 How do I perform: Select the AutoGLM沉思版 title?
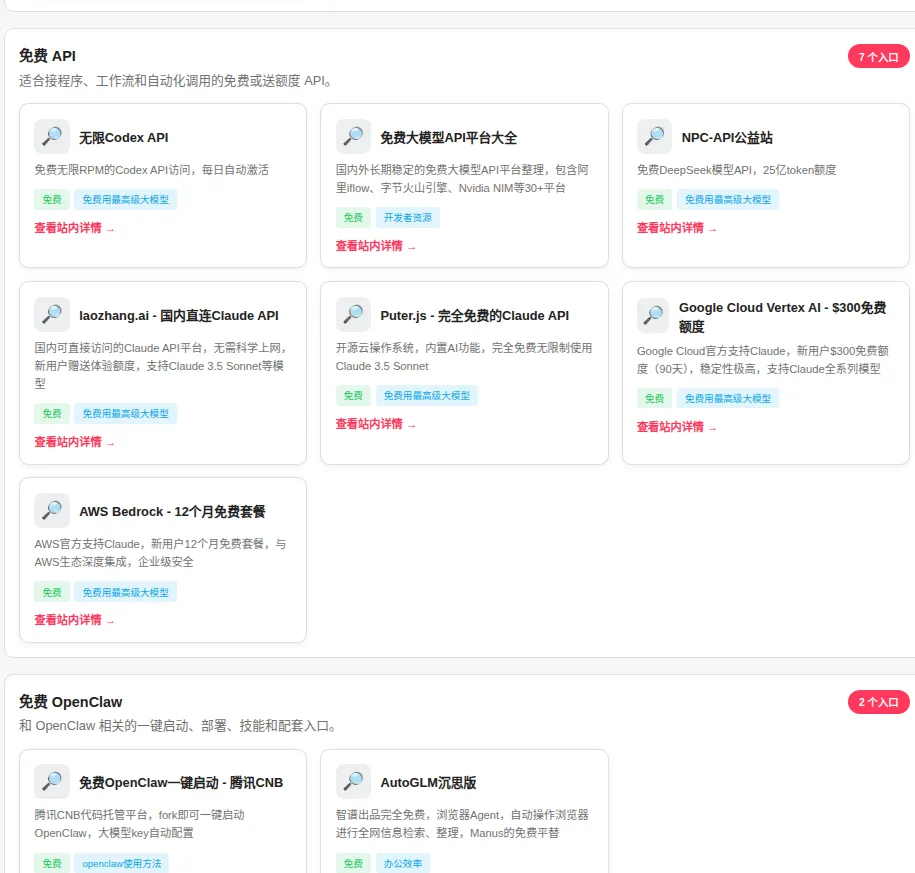coord(428,783)
